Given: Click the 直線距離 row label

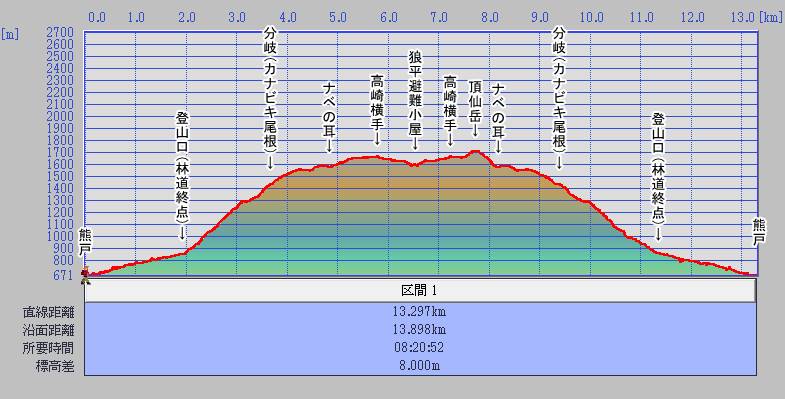Looking at the screenshot, I should click(49, 312).
